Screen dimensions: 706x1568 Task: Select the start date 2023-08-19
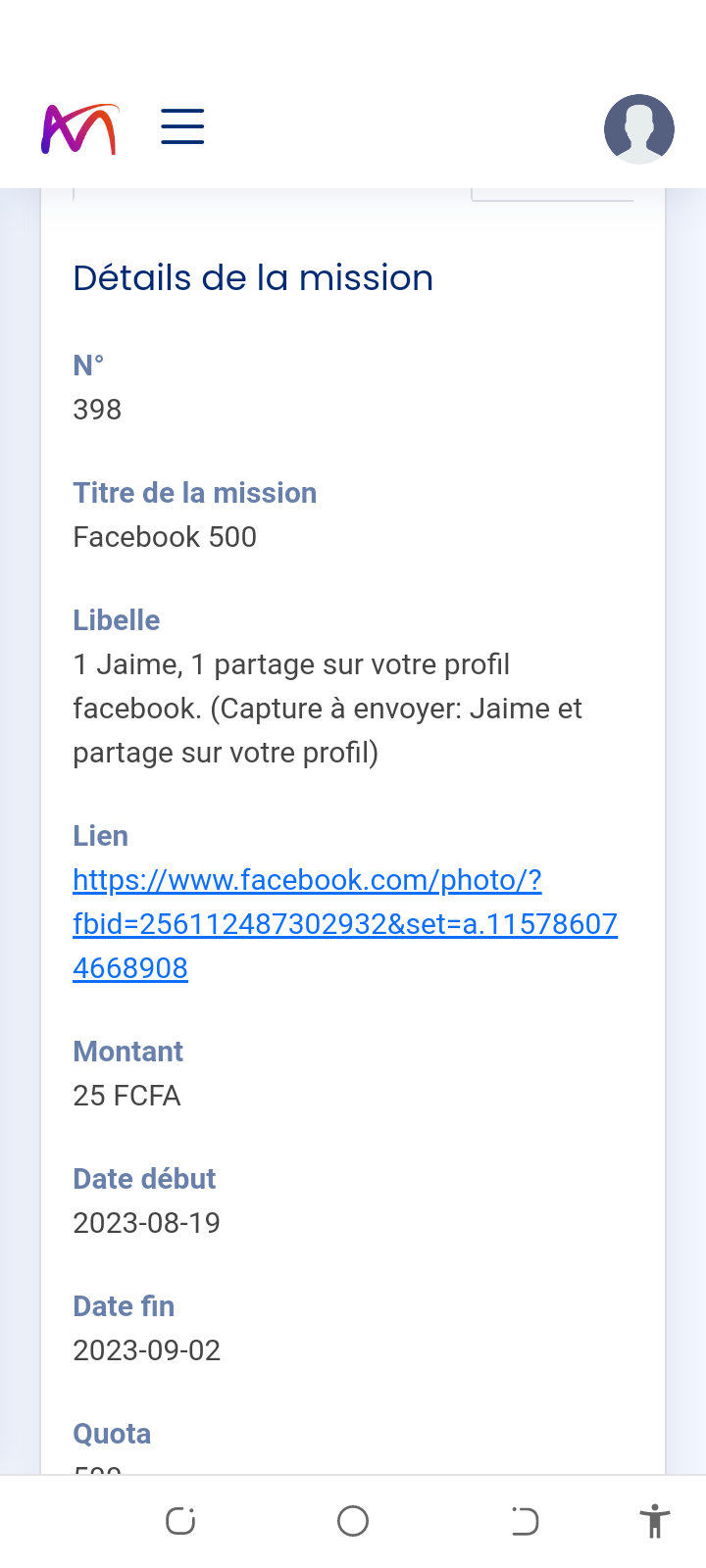[x=146, y=1223]
